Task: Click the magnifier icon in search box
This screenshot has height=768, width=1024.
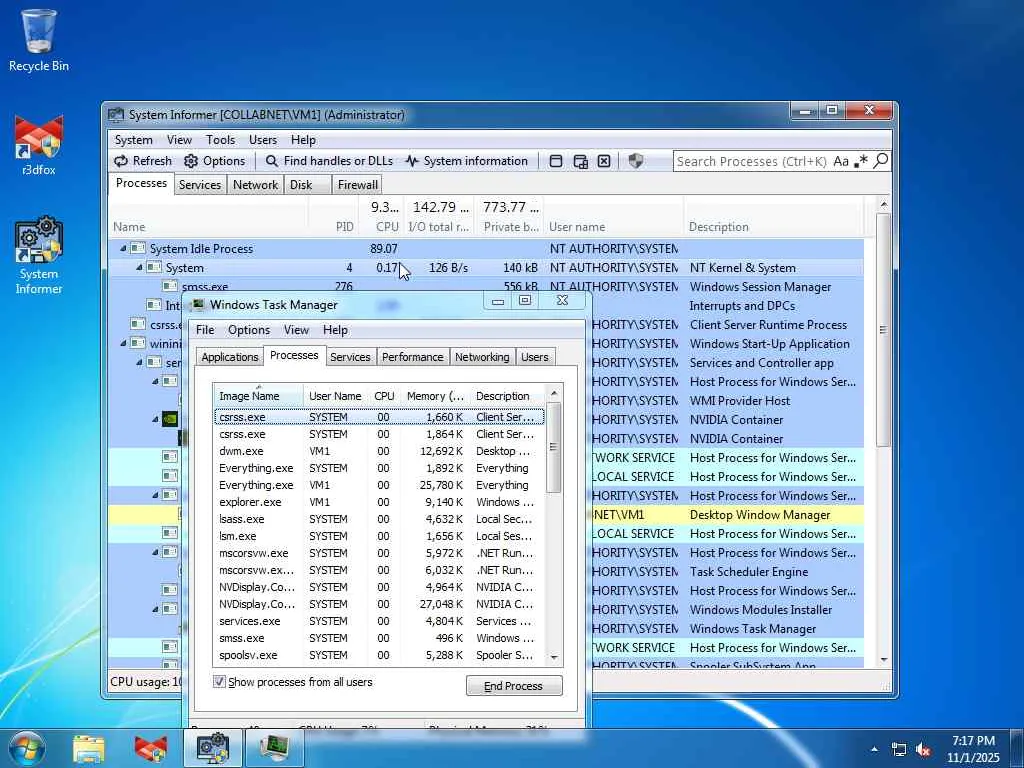Action: (x=880, y=161)
